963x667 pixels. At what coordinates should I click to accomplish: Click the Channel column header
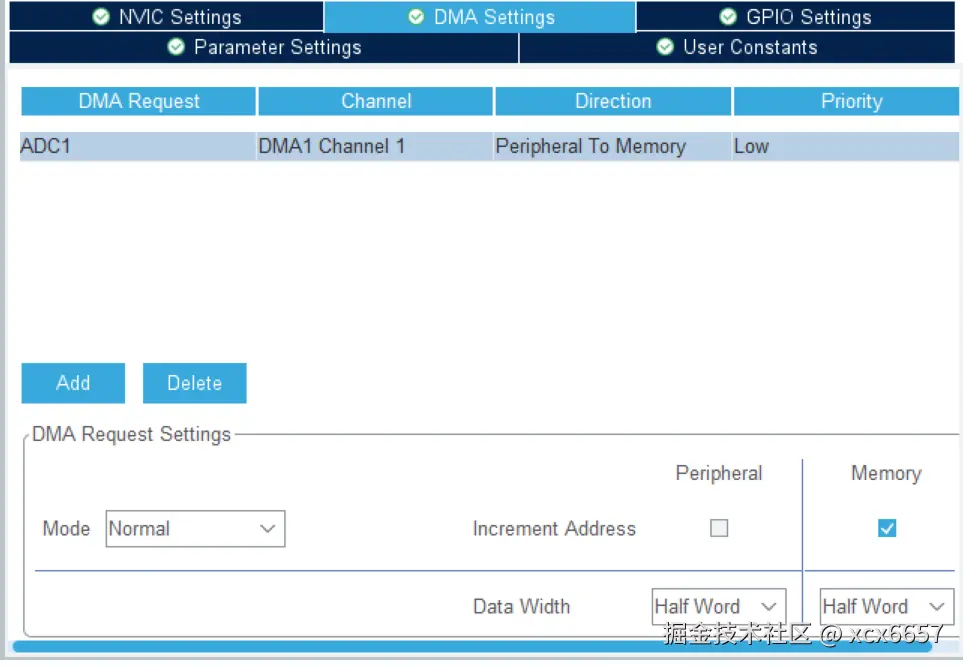point(376,101)
